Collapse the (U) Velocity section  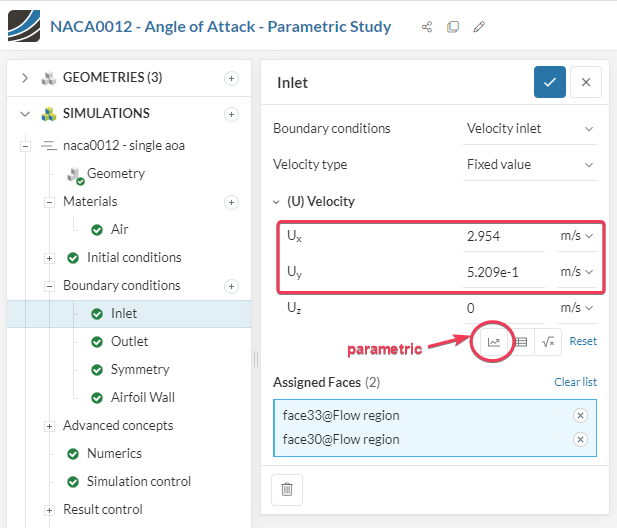point(277,202)
